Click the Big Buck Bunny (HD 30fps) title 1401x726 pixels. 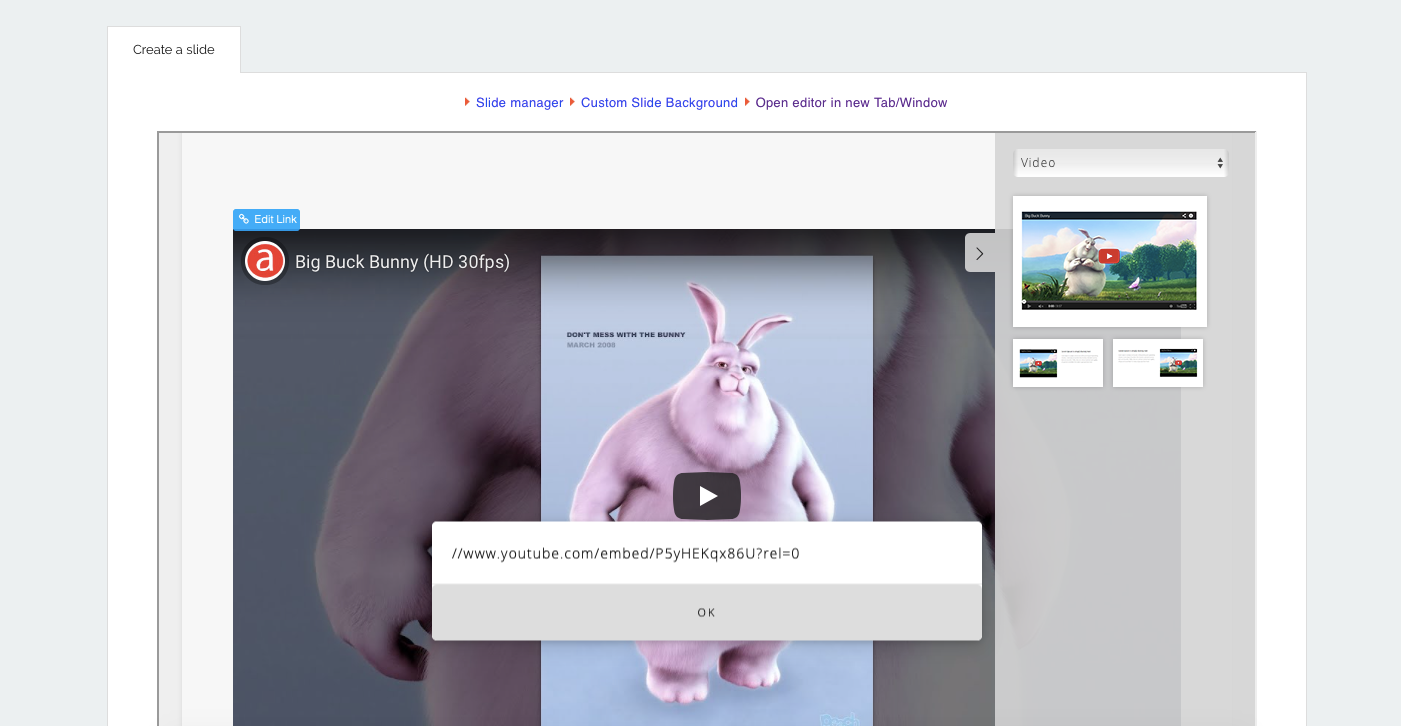[402, 262]
